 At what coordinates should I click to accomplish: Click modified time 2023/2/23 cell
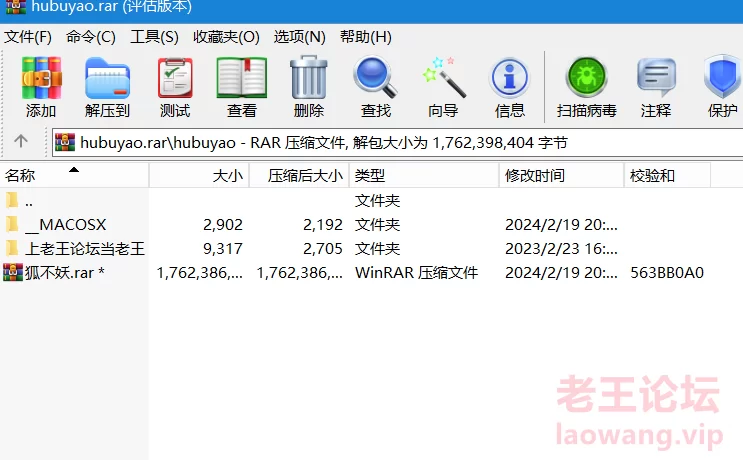point(561,249)
